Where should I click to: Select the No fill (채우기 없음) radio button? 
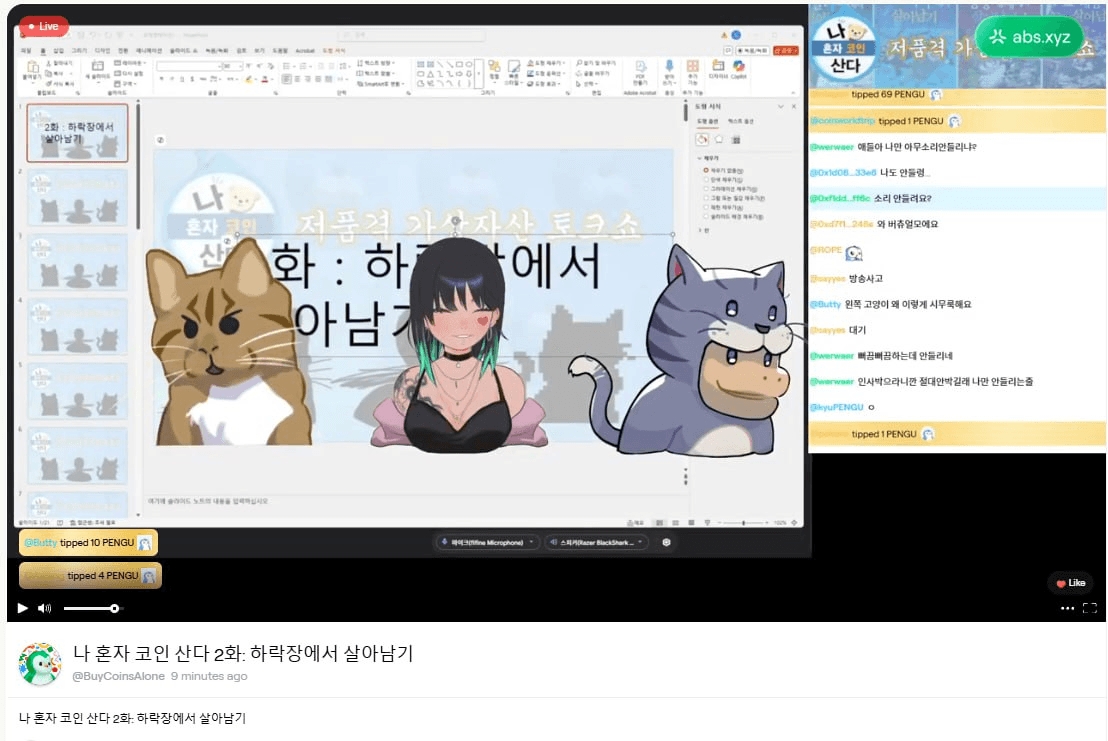pos(706,170)
